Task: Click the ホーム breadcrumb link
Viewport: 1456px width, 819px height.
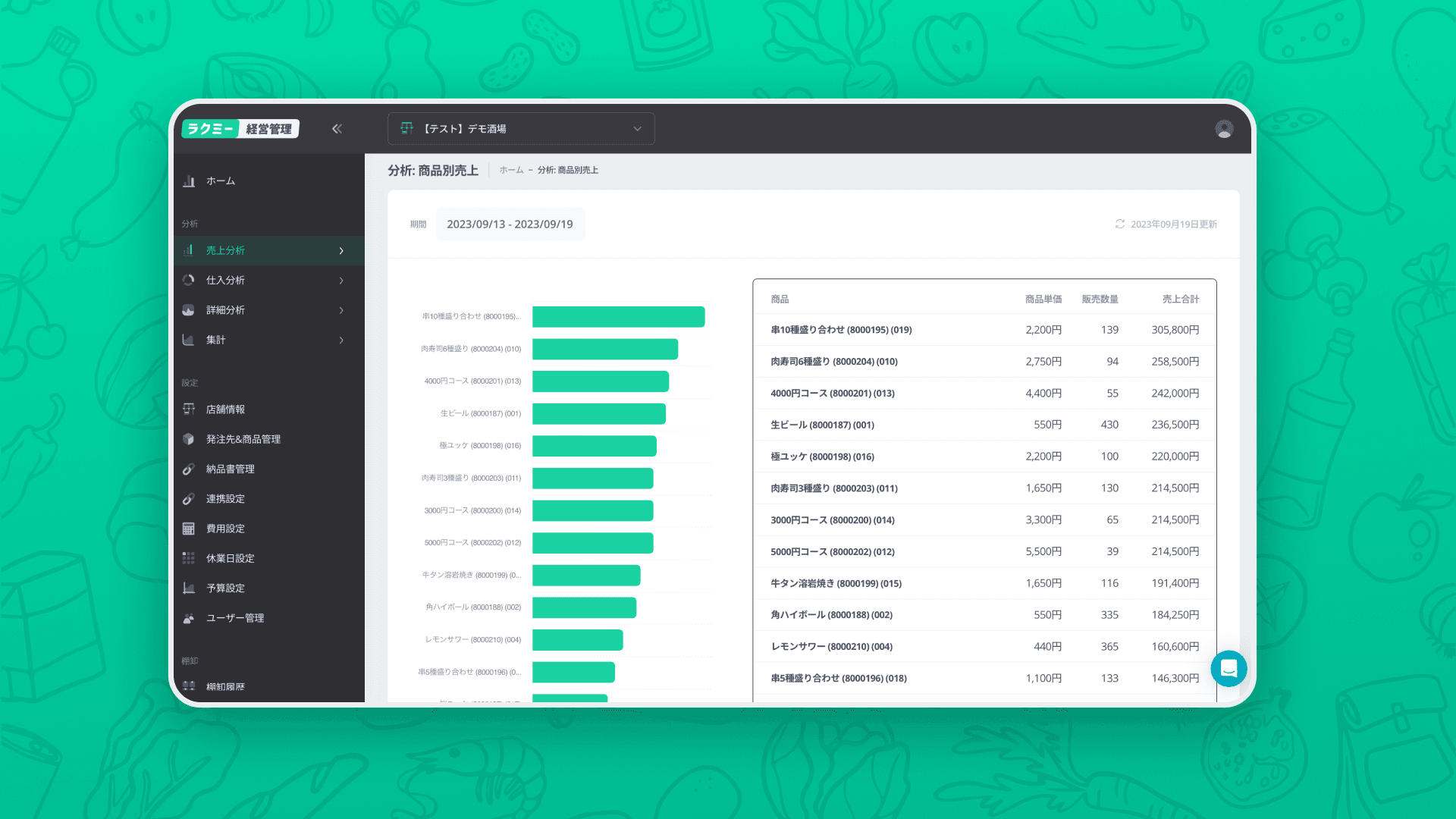Action: pos(511,171)
